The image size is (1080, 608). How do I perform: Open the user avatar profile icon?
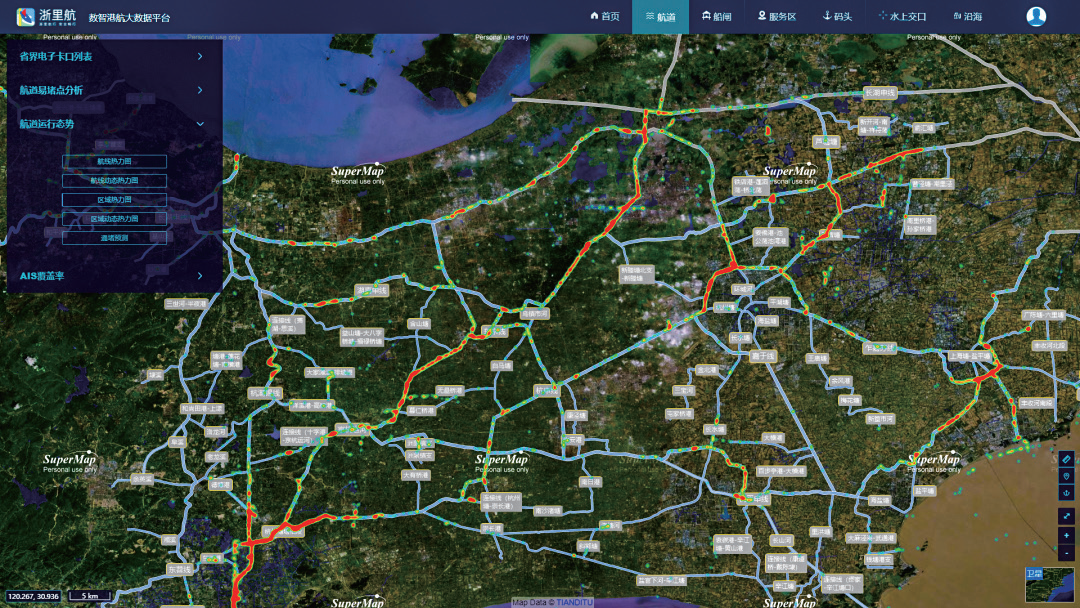coord(1036,17)
